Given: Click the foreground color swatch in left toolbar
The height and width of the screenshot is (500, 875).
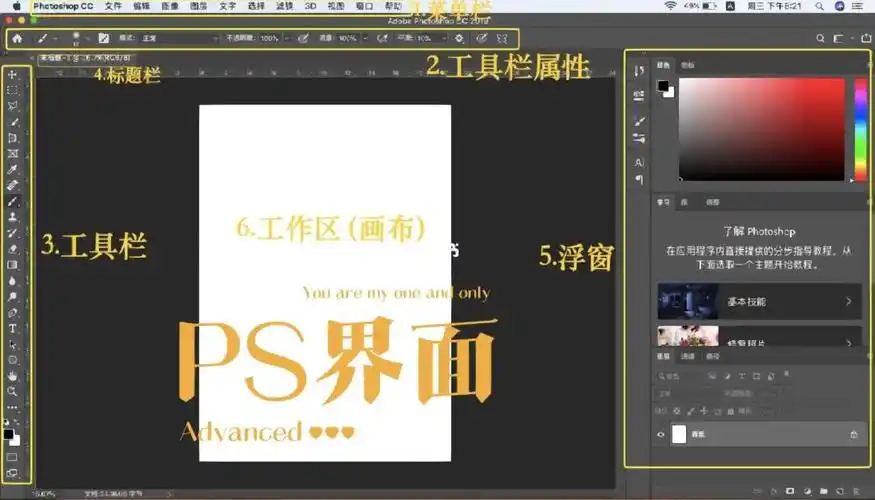Looking at the screenshot, I should (x=8, y=435).
